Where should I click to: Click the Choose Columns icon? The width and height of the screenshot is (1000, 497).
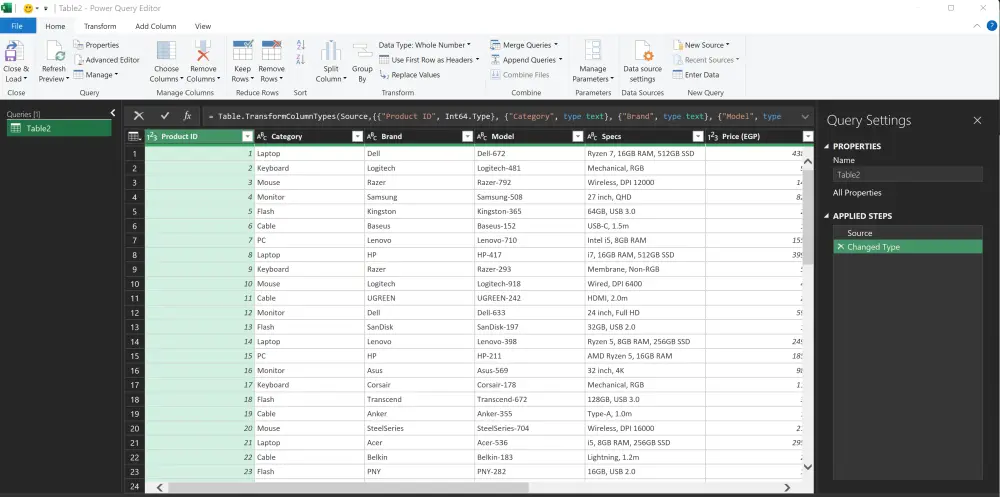click(x=166, y=51)
